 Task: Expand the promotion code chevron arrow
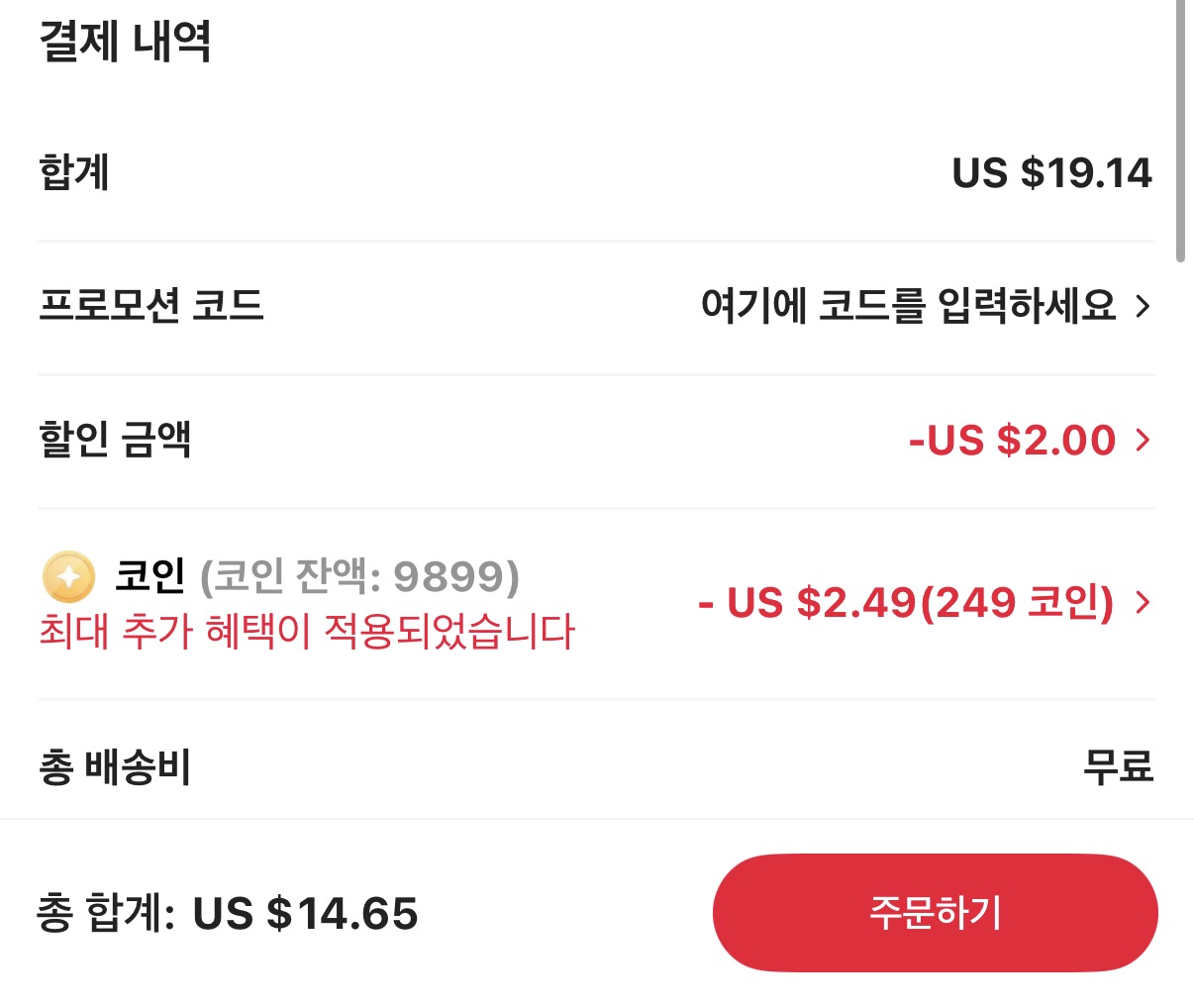pyautogui.click(x=1143, y=306)
